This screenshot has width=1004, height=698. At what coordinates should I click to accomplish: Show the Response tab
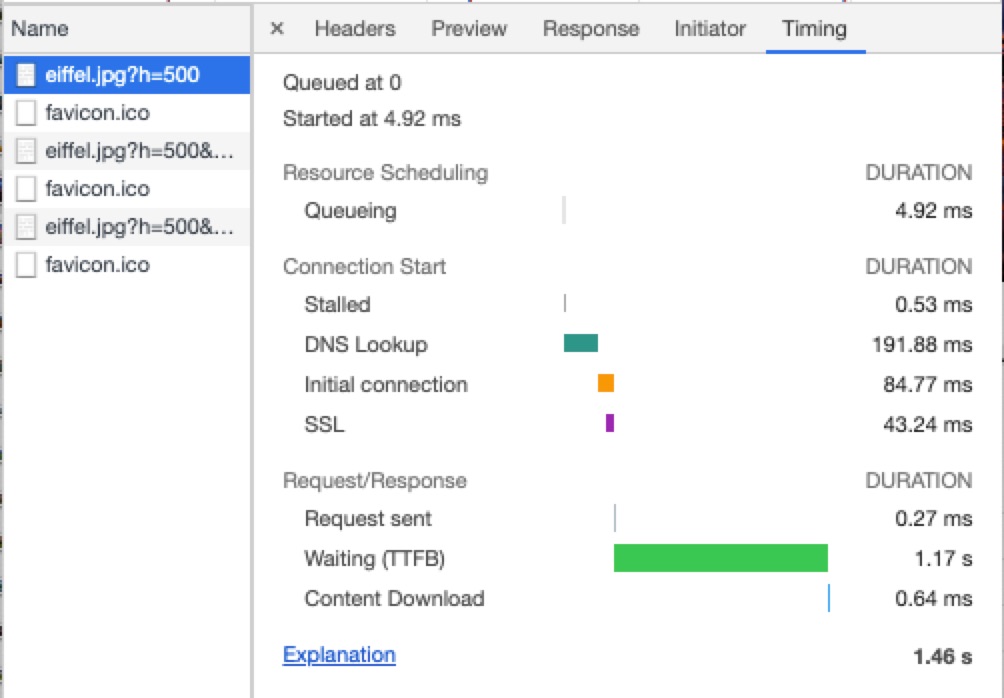tap(591, 29)
